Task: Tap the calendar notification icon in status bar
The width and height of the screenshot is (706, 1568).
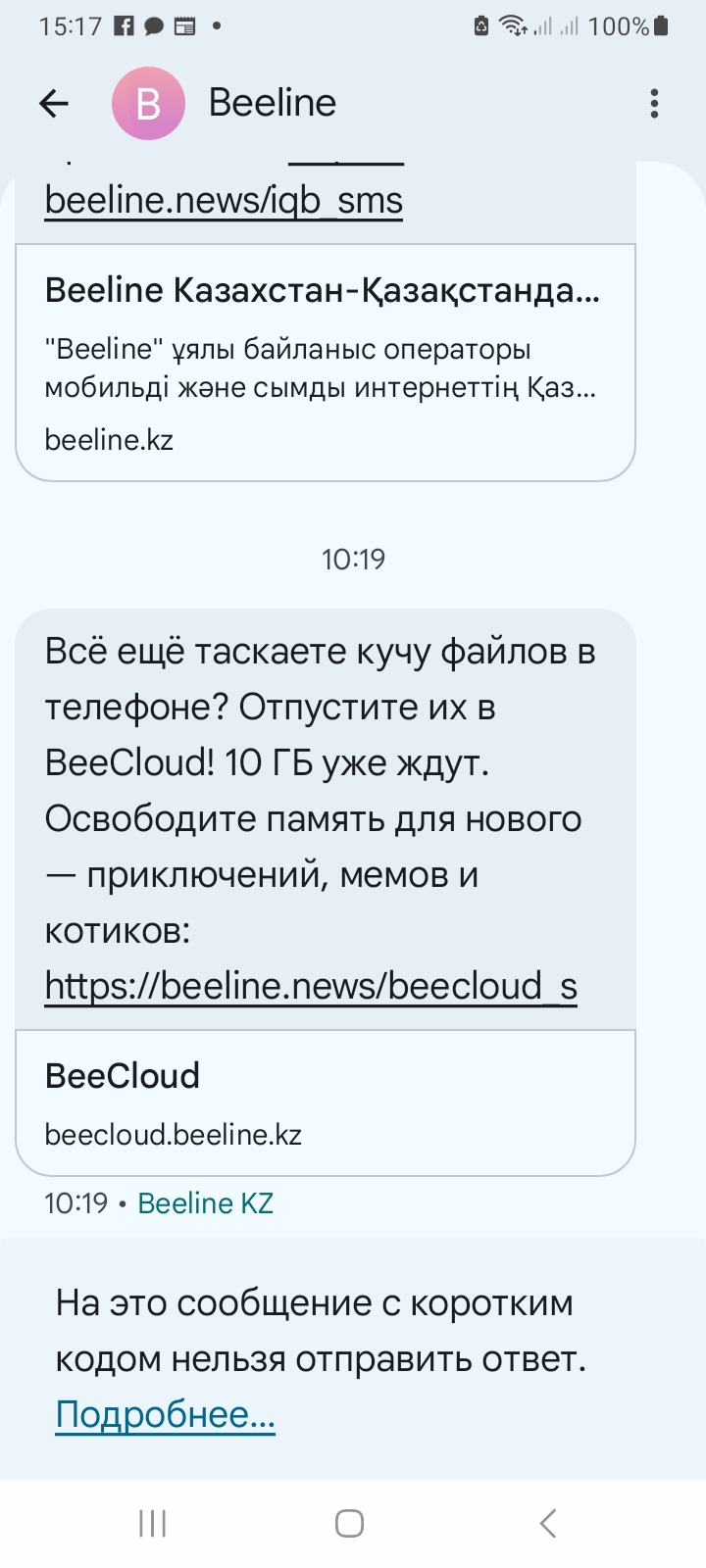Action: point(184,26)
